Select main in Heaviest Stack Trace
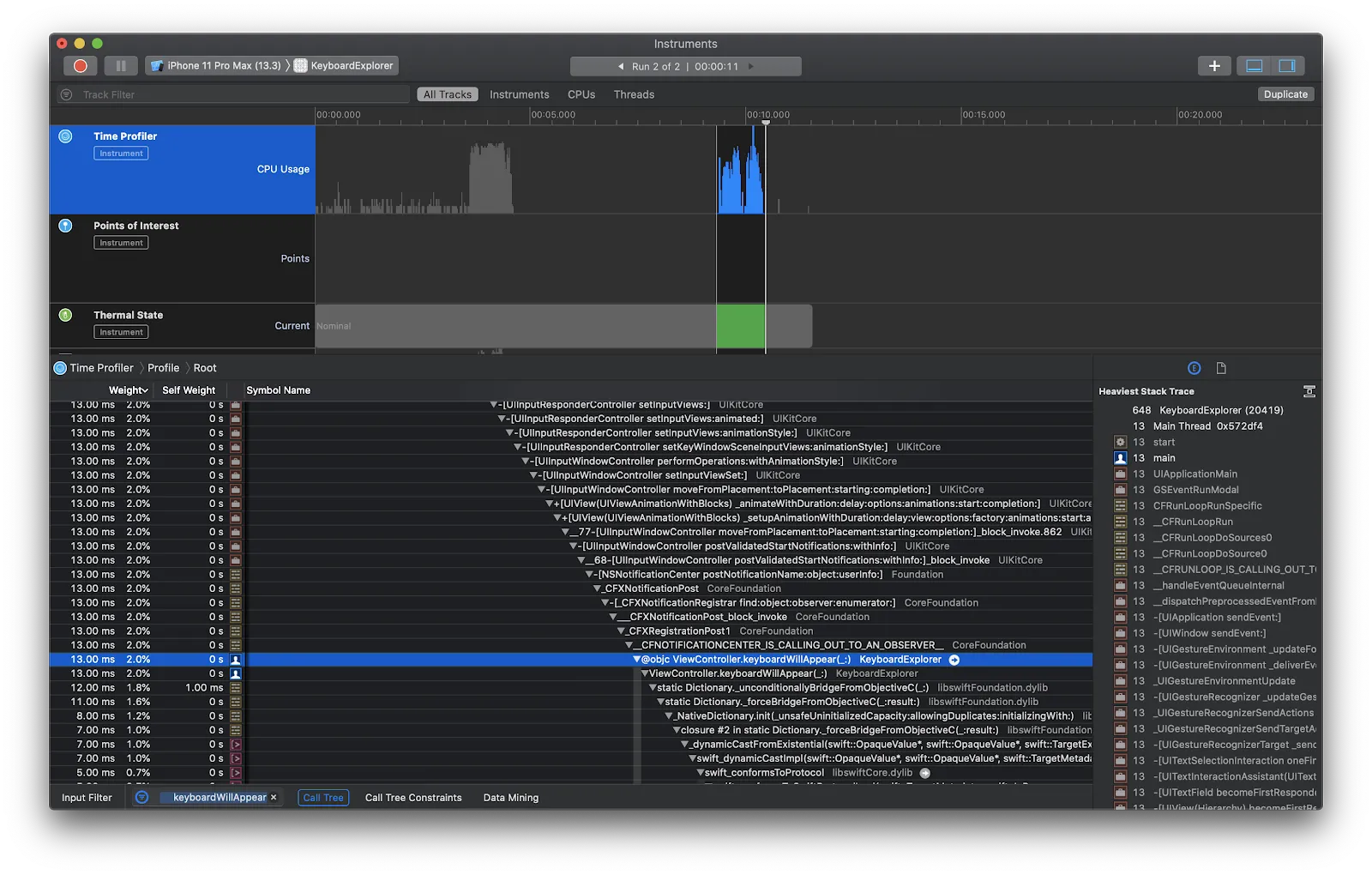 (x=1164, y=458)
